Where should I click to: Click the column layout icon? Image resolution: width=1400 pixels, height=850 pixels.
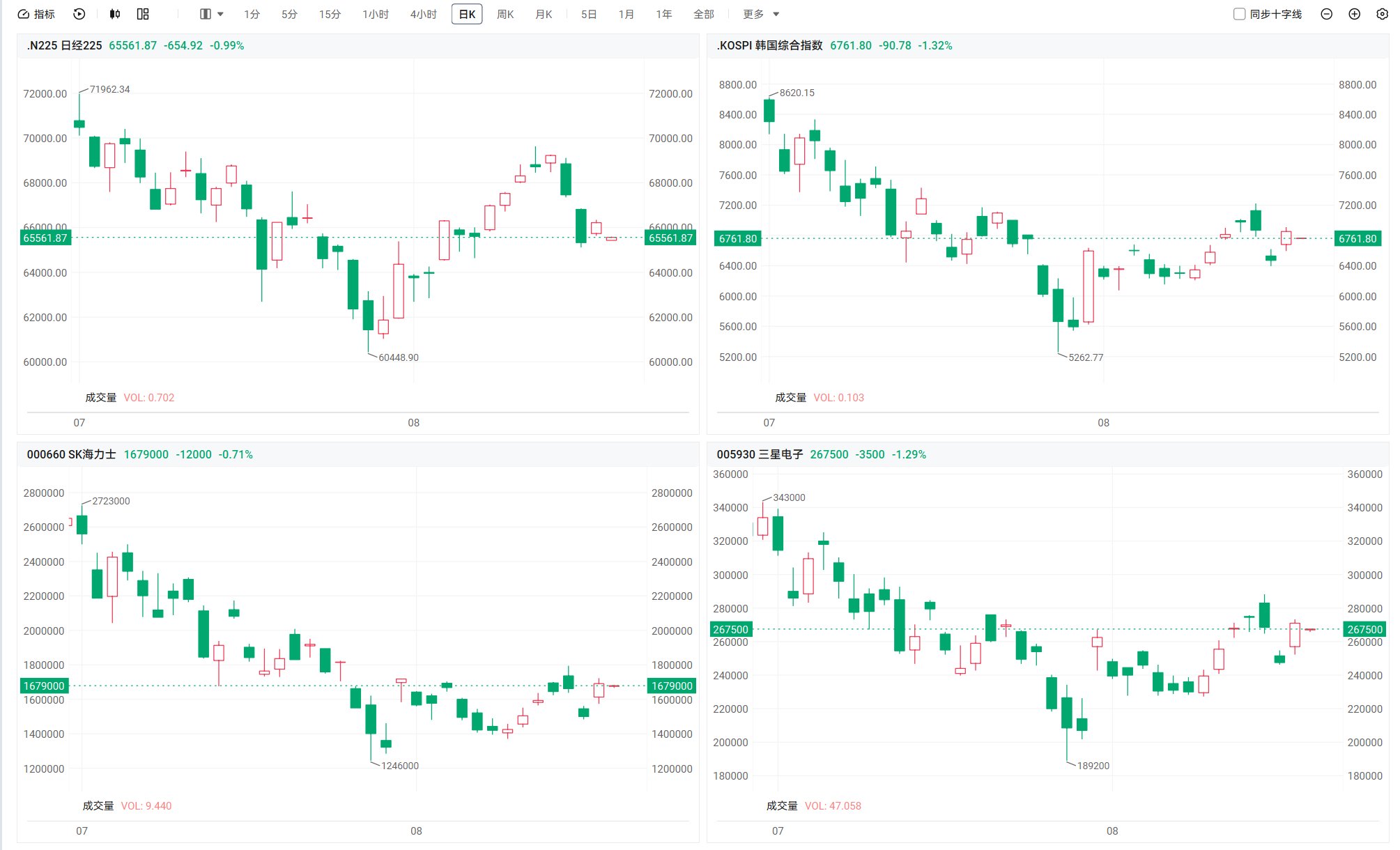(x=205, y=14)
